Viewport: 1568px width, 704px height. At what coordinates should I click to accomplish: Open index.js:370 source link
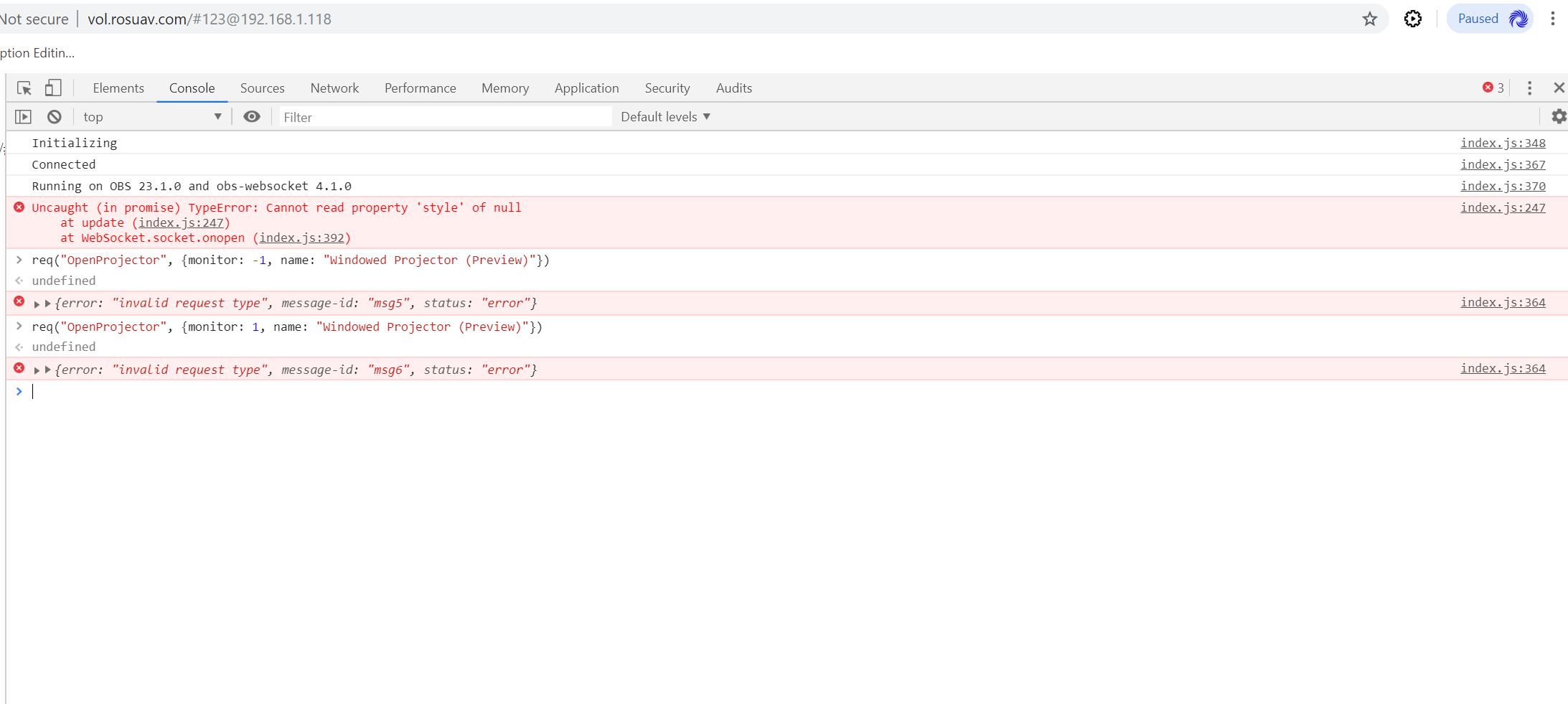click(x=1503, y=186)
